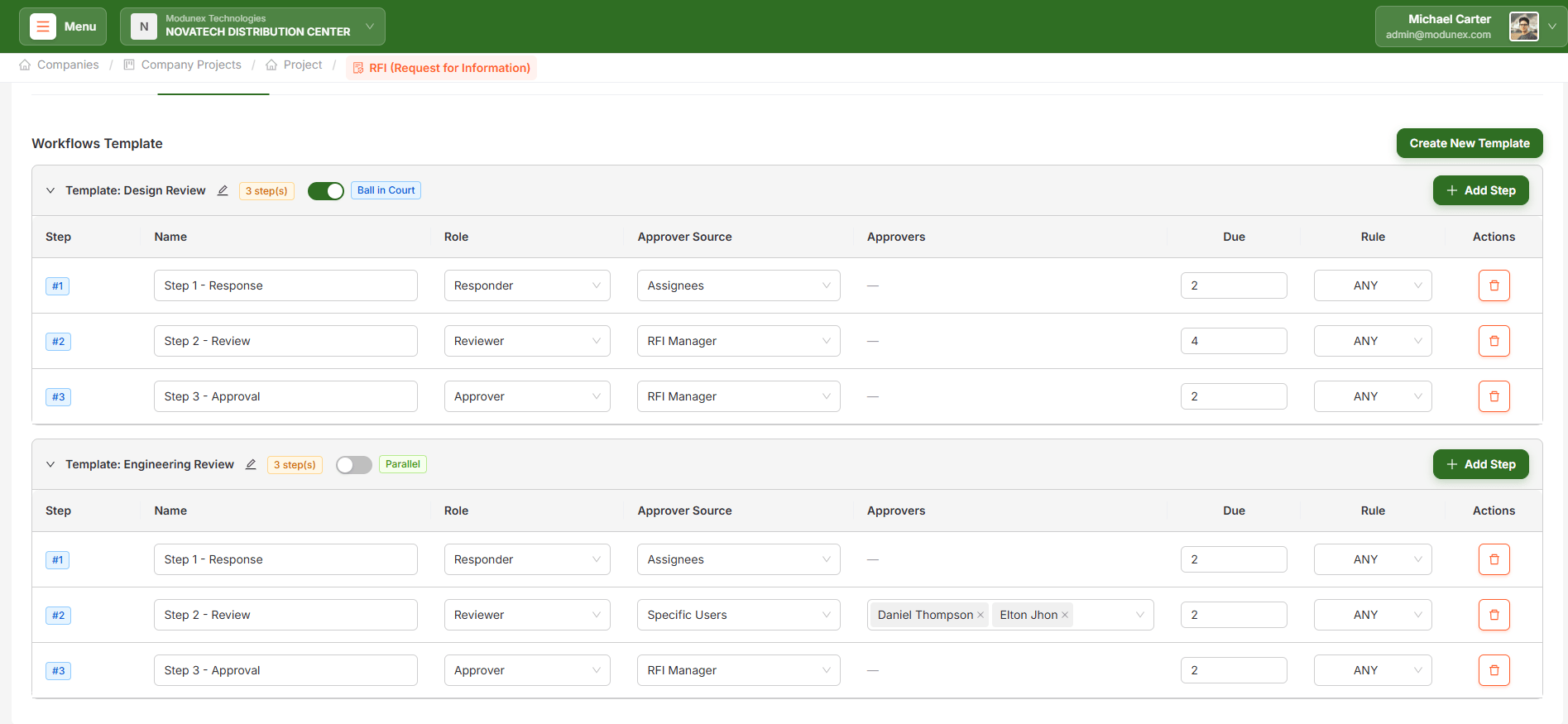
Task: Click step badge #1 in Design Review
Action: point(58,286)
